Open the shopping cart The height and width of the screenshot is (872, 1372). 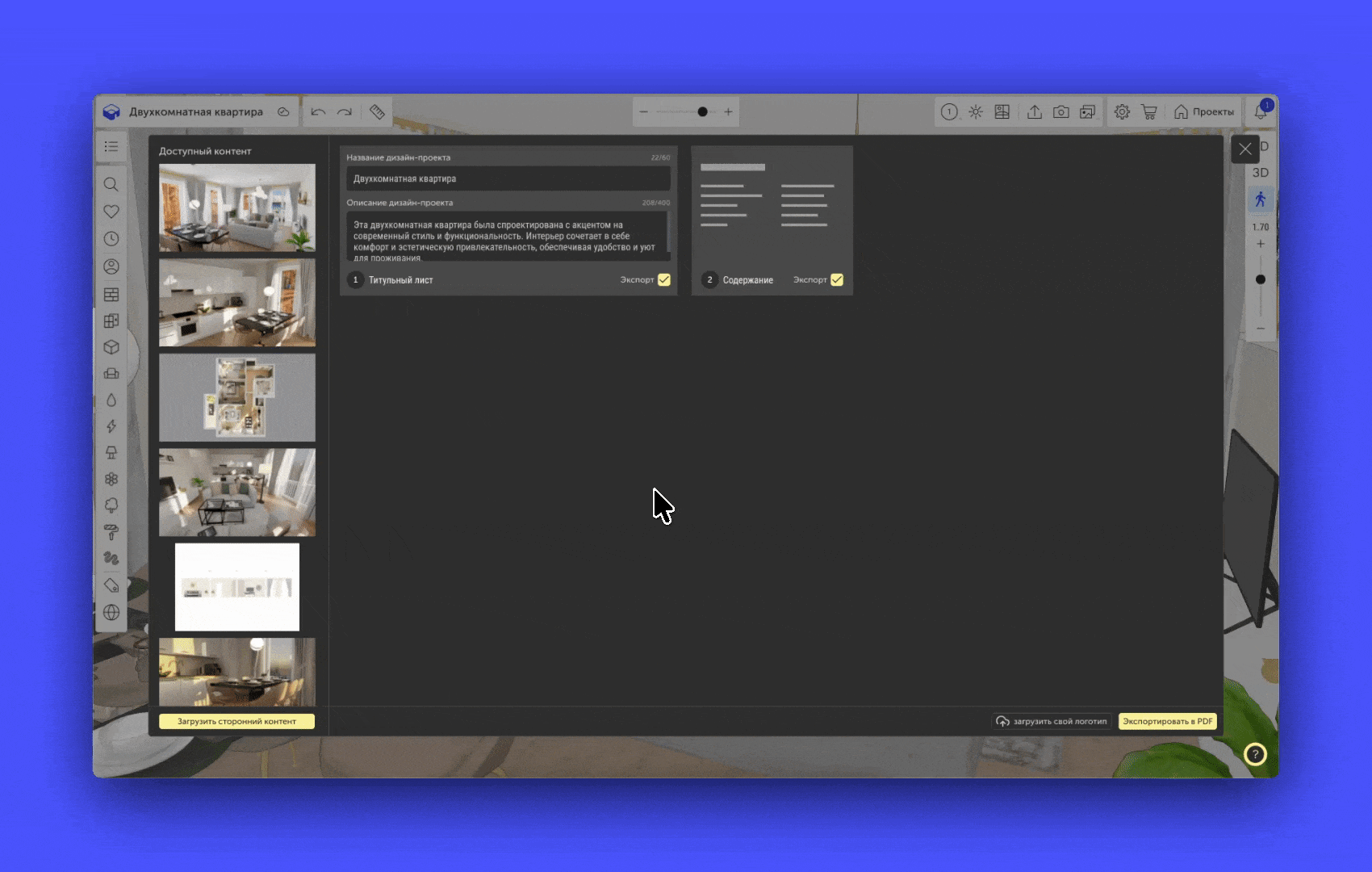[x=1149, y=112]
